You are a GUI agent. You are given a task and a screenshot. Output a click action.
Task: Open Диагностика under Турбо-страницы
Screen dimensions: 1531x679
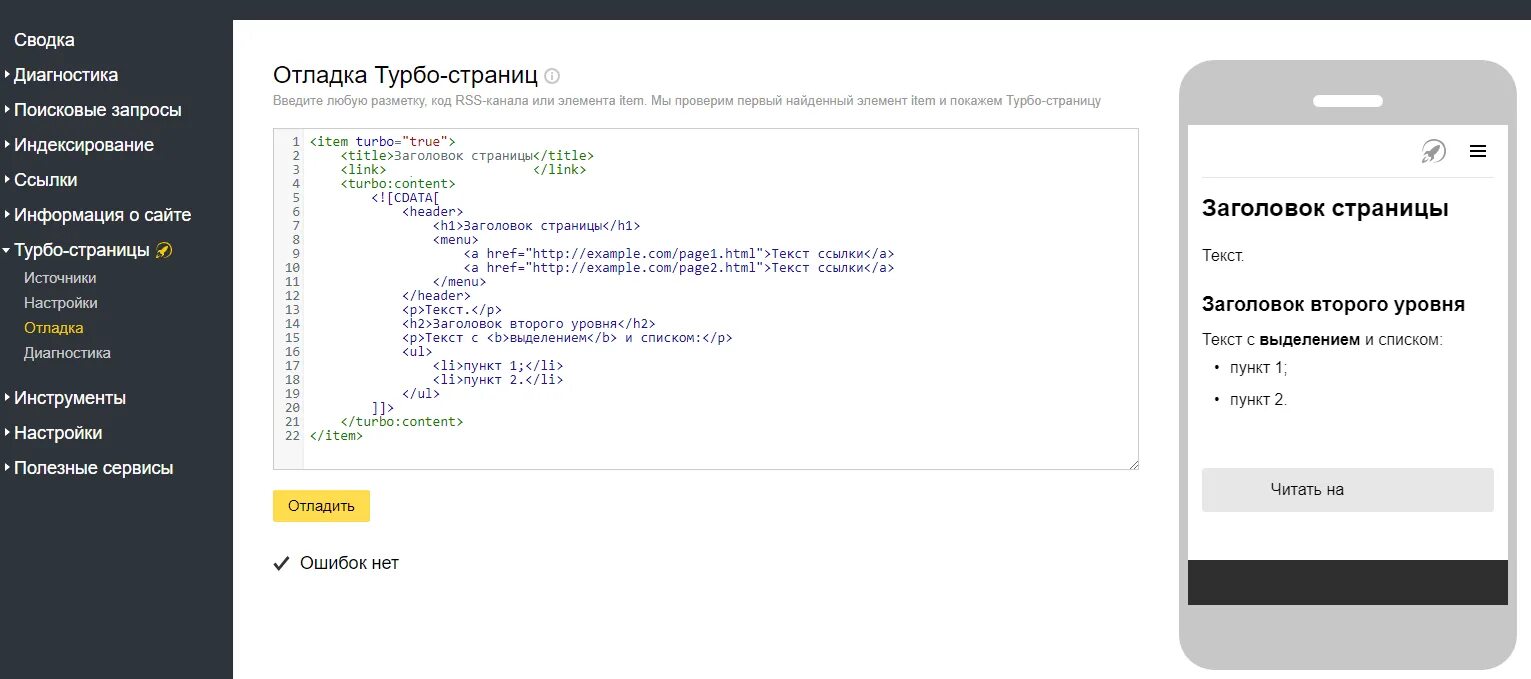67,353
